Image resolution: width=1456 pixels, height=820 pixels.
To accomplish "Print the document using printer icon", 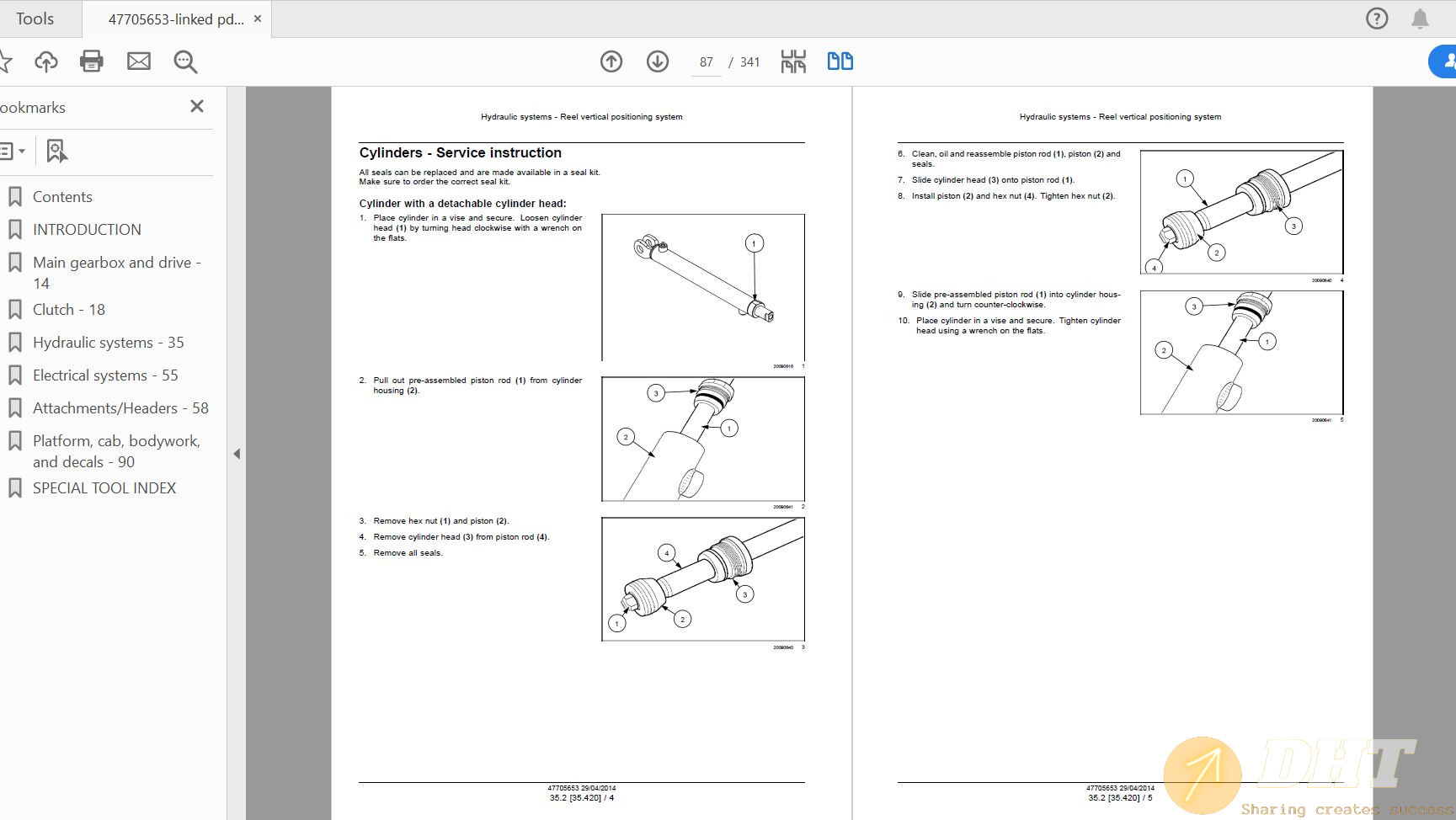I will point(92,61).
